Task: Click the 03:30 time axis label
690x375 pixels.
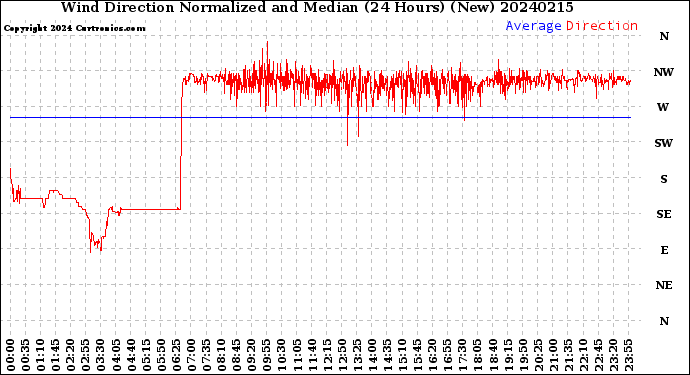Action: (x=101, y=355)
